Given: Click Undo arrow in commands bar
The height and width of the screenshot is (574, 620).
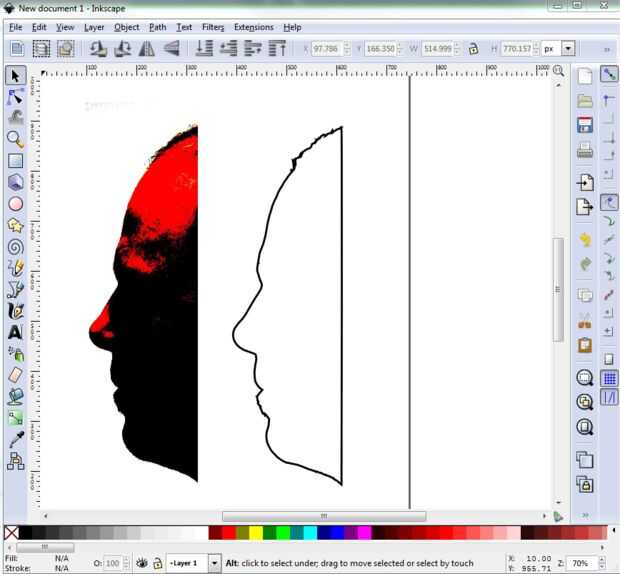Looking at the screenshot, I should [585, 239].
